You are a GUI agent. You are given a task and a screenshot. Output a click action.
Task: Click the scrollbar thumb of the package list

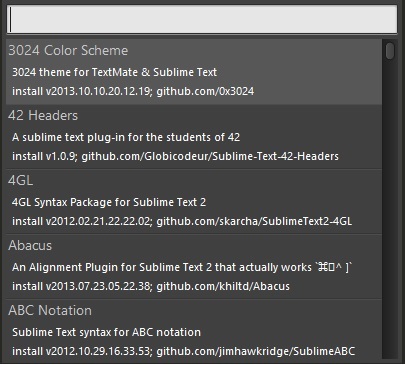pos(390,51)
